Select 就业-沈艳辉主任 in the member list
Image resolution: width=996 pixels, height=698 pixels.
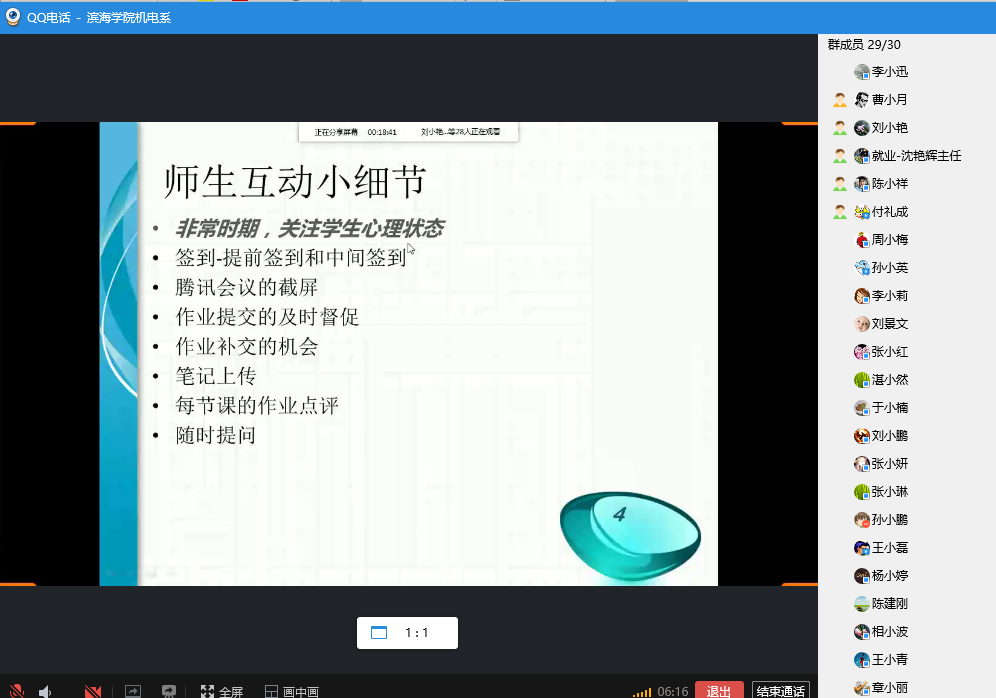[x=916, y=156]
